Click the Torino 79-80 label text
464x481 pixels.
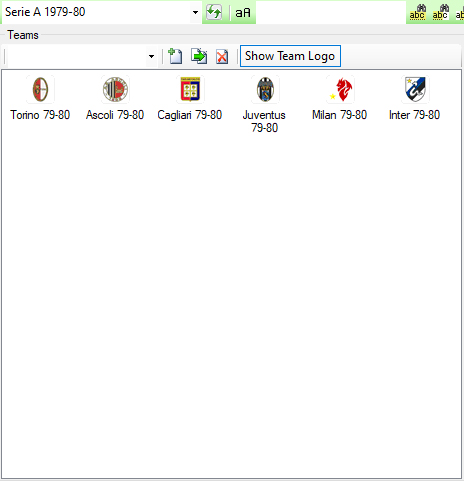pyautogui.click(x=40, y=115)
